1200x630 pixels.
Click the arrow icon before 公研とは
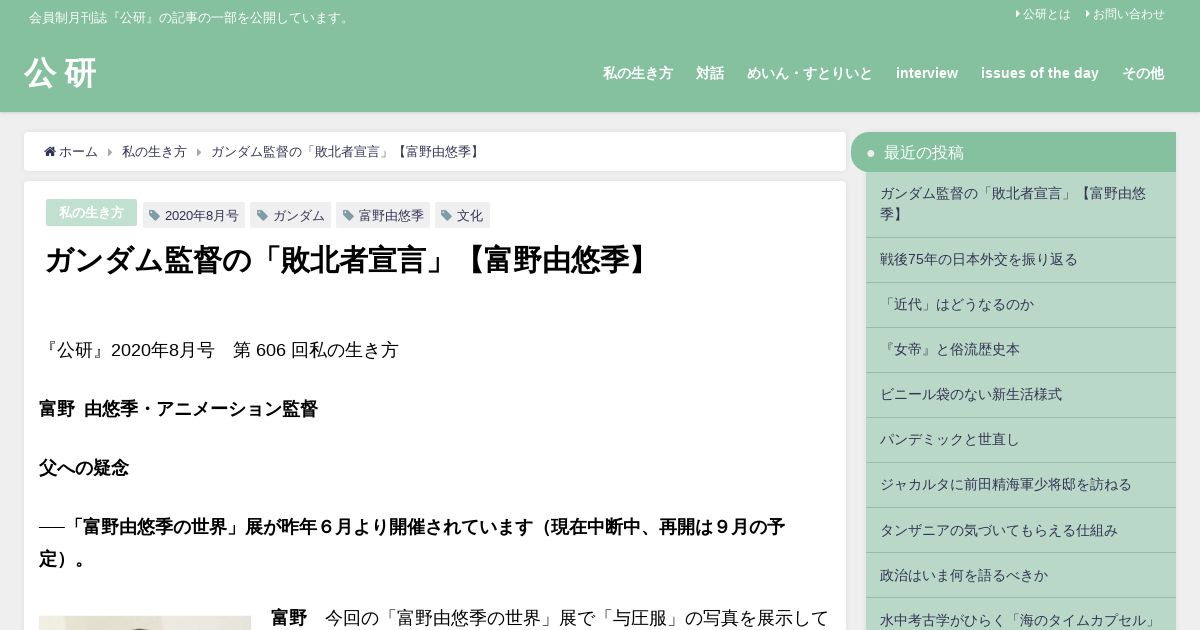pyautogui.click(x=1018, y=14)
